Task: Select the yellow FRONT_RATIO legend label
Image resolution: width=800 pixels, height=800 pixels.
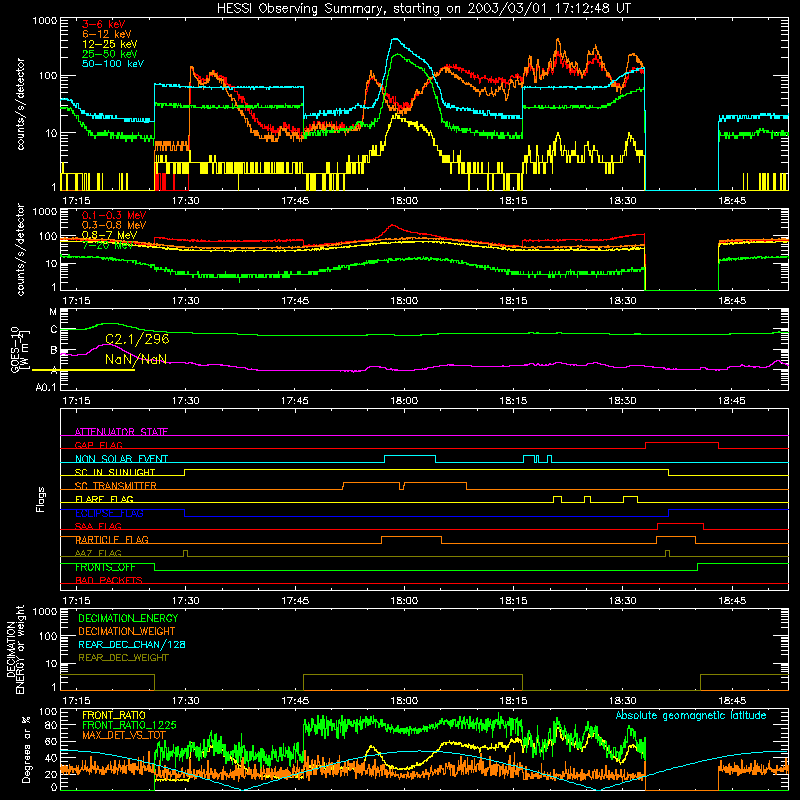Action: 114,715
